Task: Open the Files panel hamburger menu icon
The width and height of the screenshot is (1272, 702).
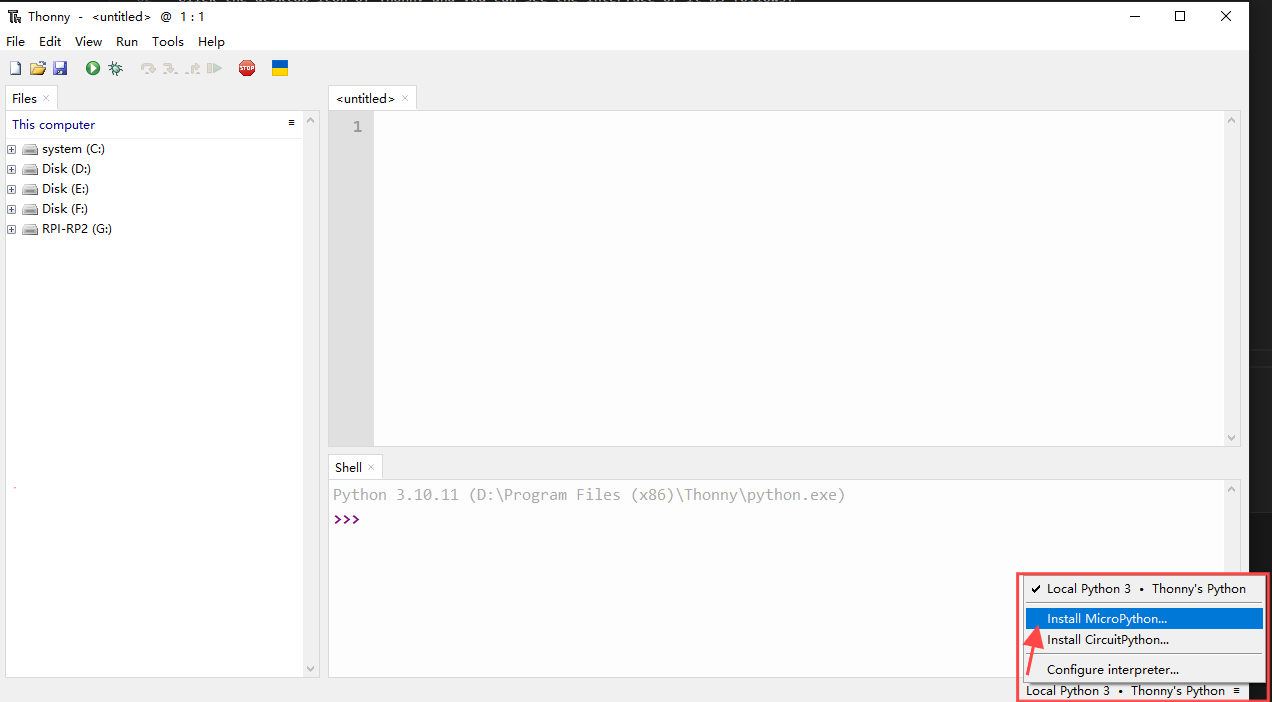Action: [x=292, y=122]
